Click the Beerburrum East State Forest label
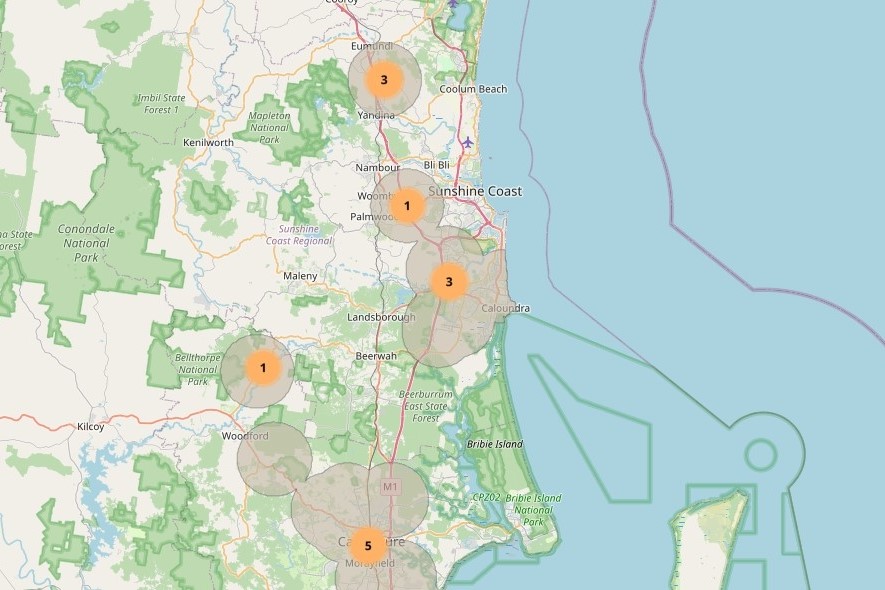Viewport: 885px width, 590px height. point(425,406)
